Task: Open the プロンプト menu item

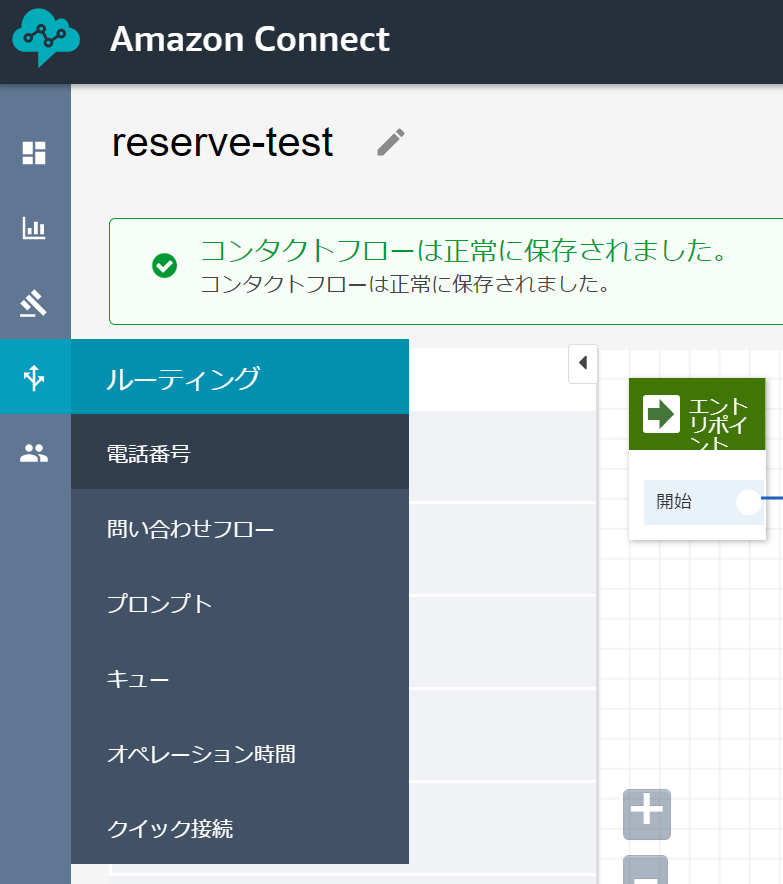Action: 240,604
